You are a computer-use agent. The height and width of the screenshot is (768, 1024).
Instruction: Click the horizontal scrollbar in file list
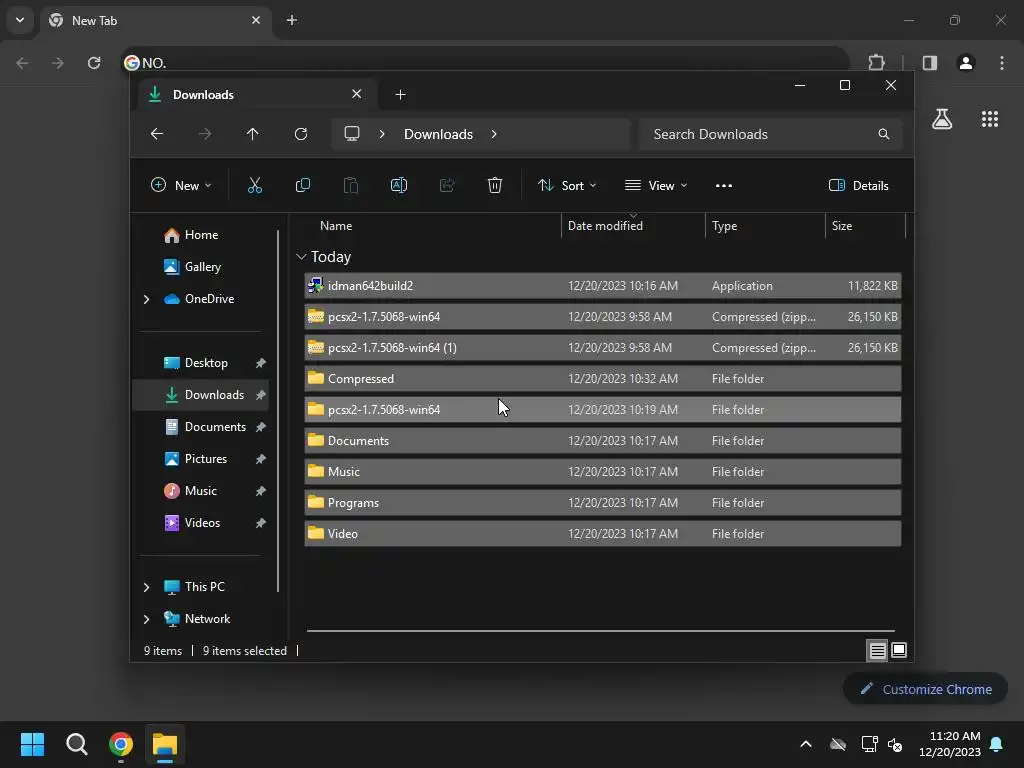click(601, 631)
